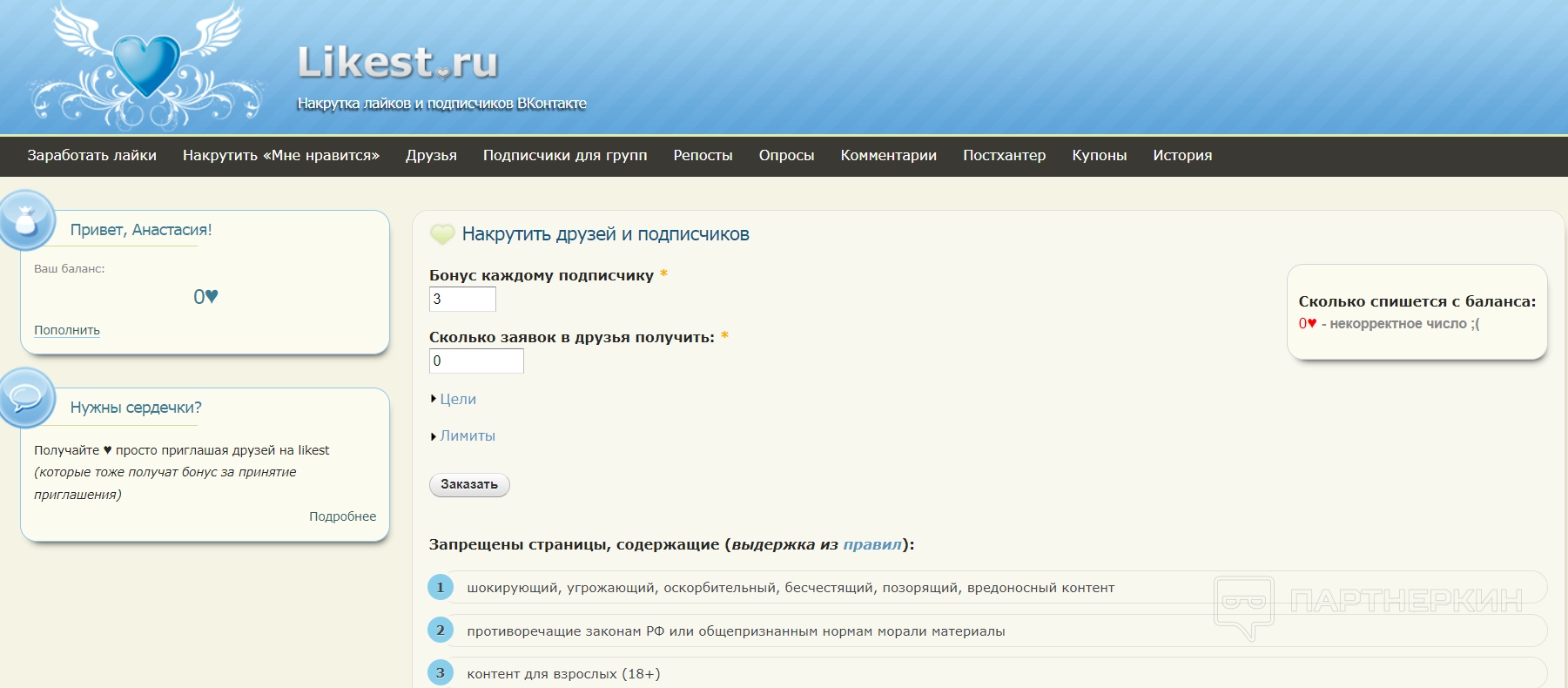Open the Комментарии menu item
Viewport: 1568px width, 688px height.
[889, 155]
